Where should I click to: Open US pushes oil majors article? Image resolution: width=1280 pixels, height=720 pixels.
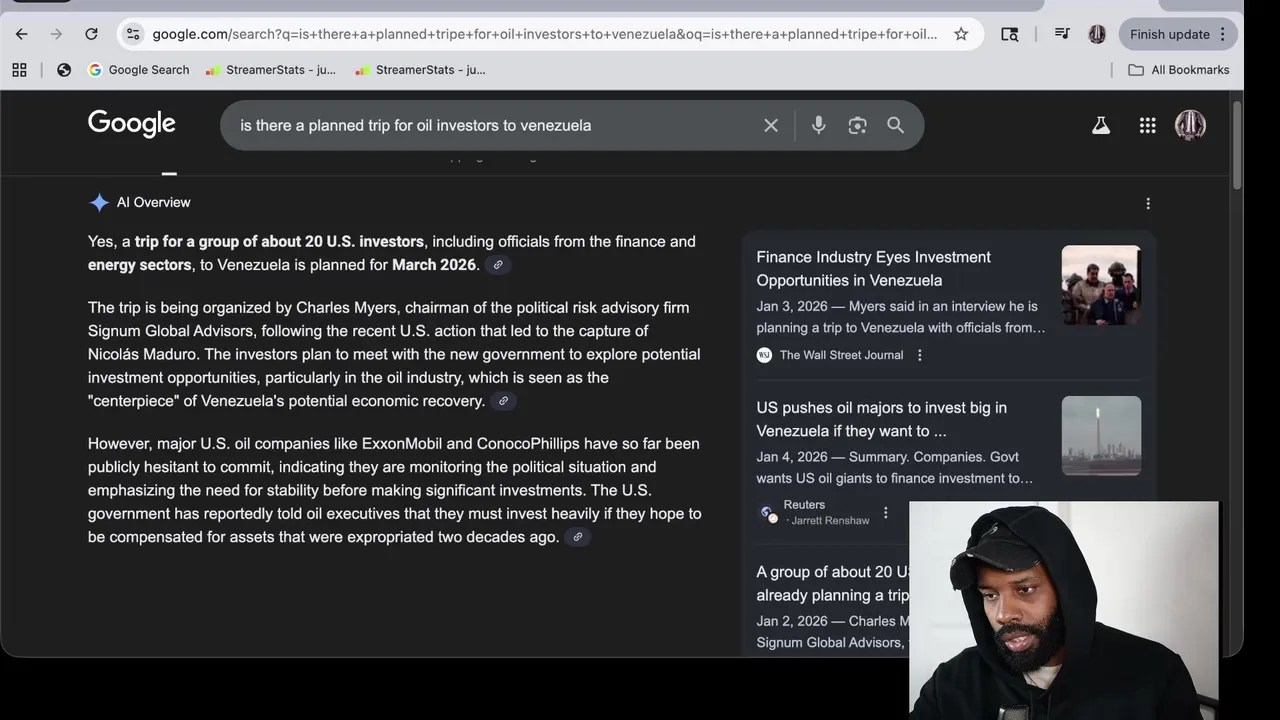[x=881, y=419]
